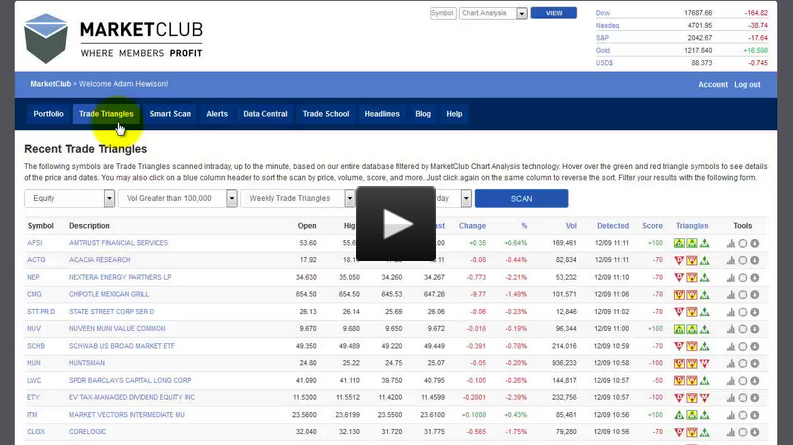This screenshot has height=445, width=793.
Task: Open the Nasdaq index link
Action: (607, 25)
